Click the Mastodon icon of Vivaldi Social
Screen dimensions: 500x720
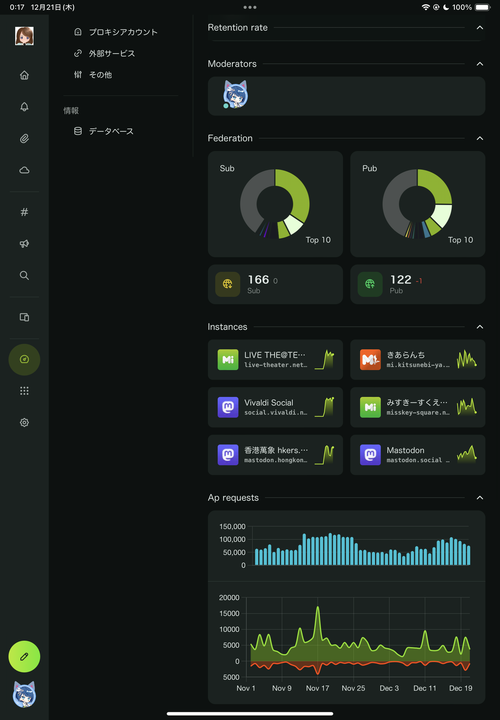click(x=228, y=407)
